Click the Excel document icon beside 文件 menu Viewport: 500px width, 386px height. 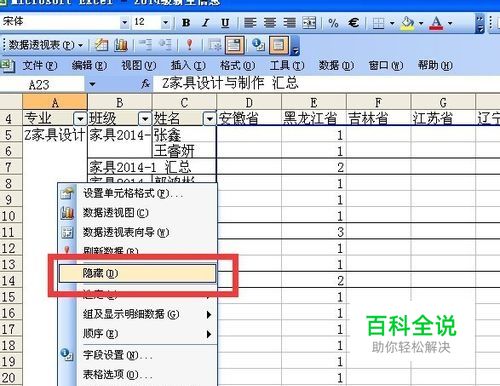tap(7, 66)
